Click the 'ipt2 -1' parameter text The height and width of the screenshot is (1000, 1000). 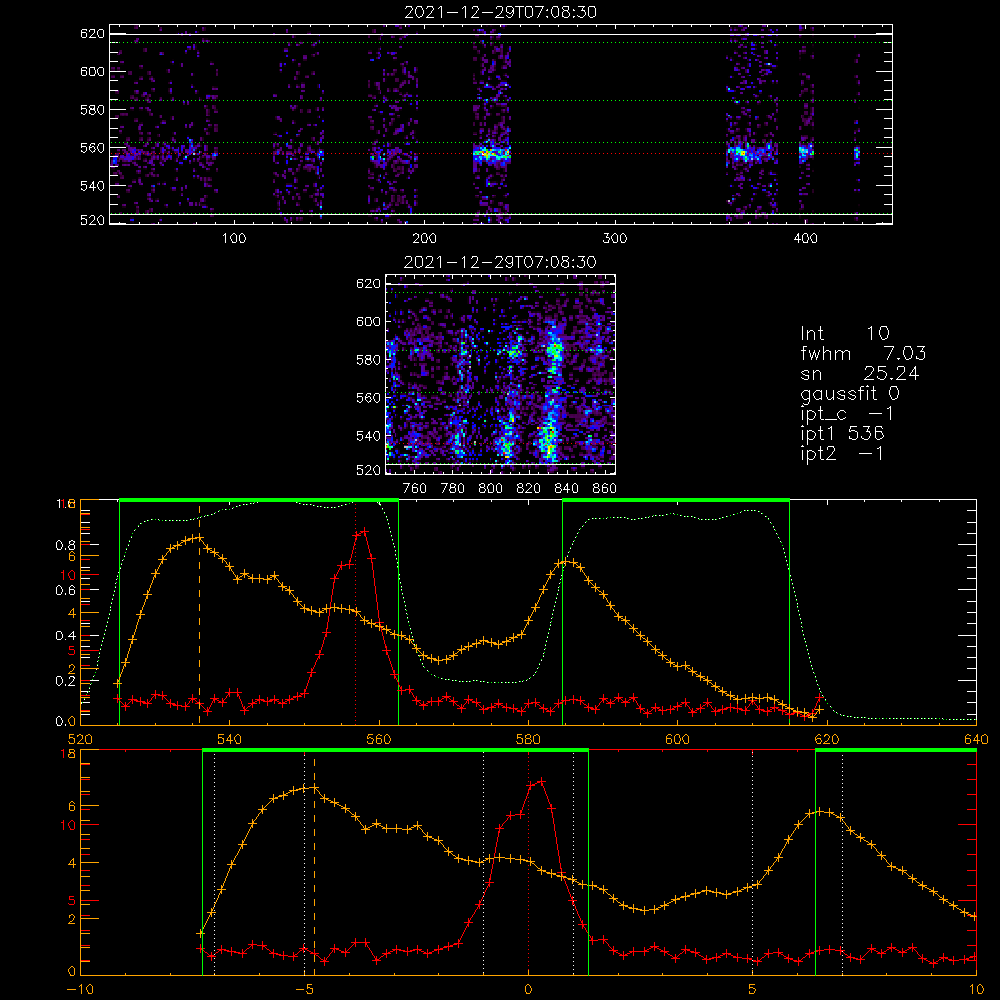pos(842,453)
